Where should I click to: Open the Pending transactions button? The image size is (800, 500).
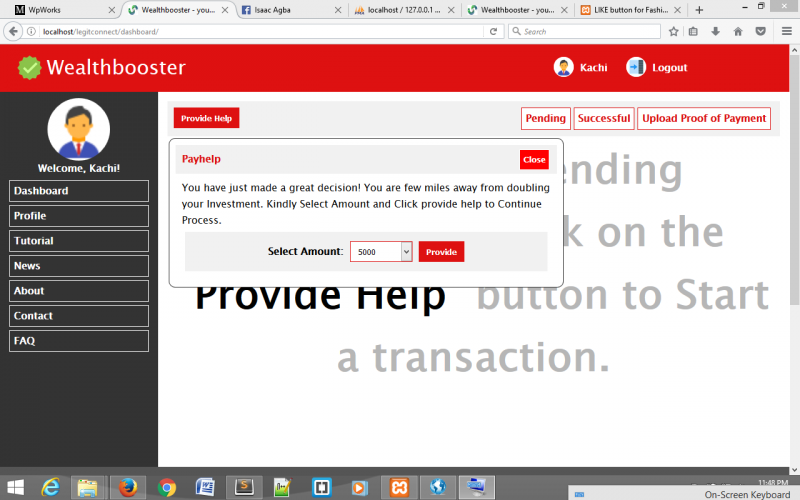click(545, 118)
